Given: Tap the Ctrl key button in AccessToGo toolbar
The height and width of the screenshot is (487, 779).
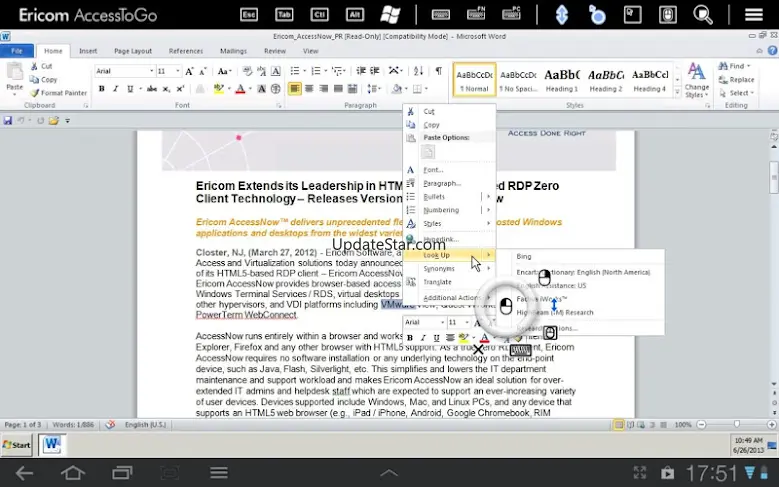Looking at the screenshot, I should coord(319,14).
